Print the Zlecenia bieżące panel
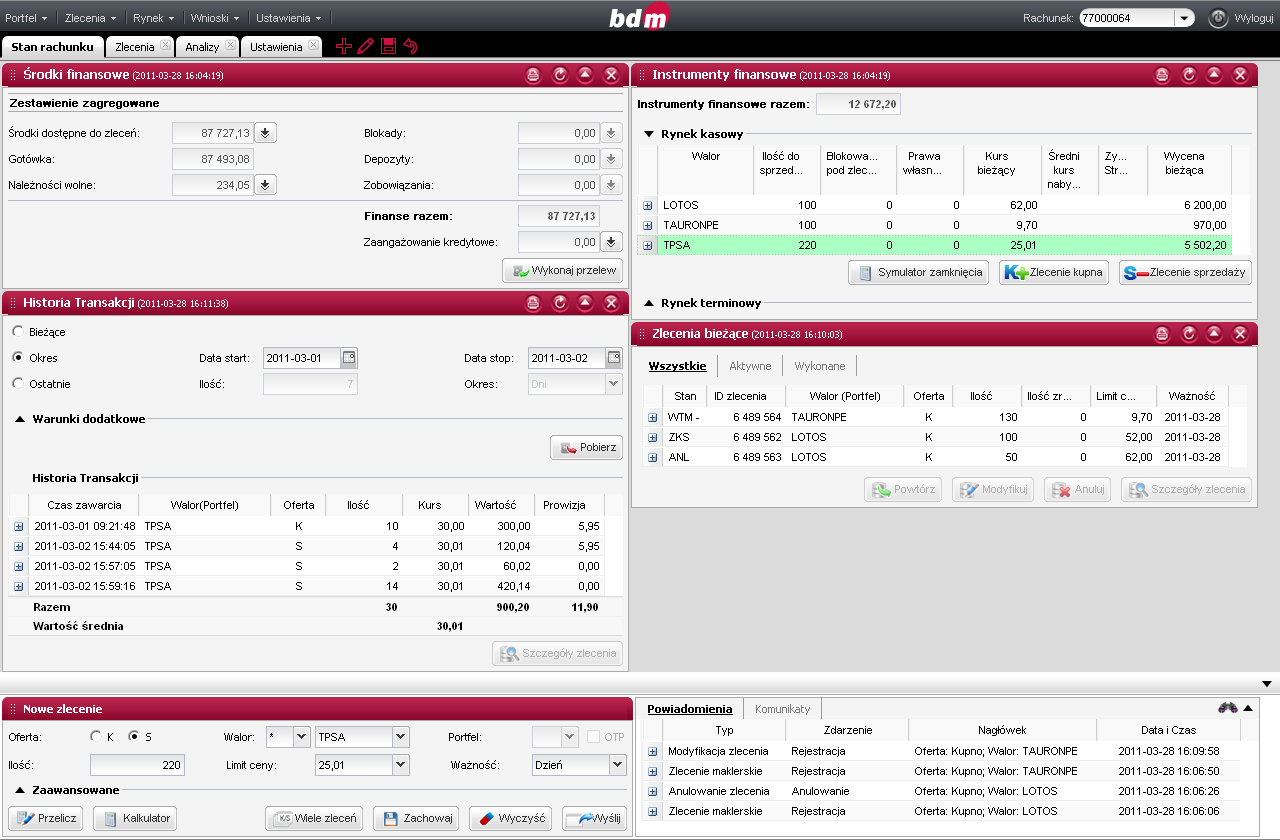This screenshot has width=1280, height=840. [x=1162, y=334]
